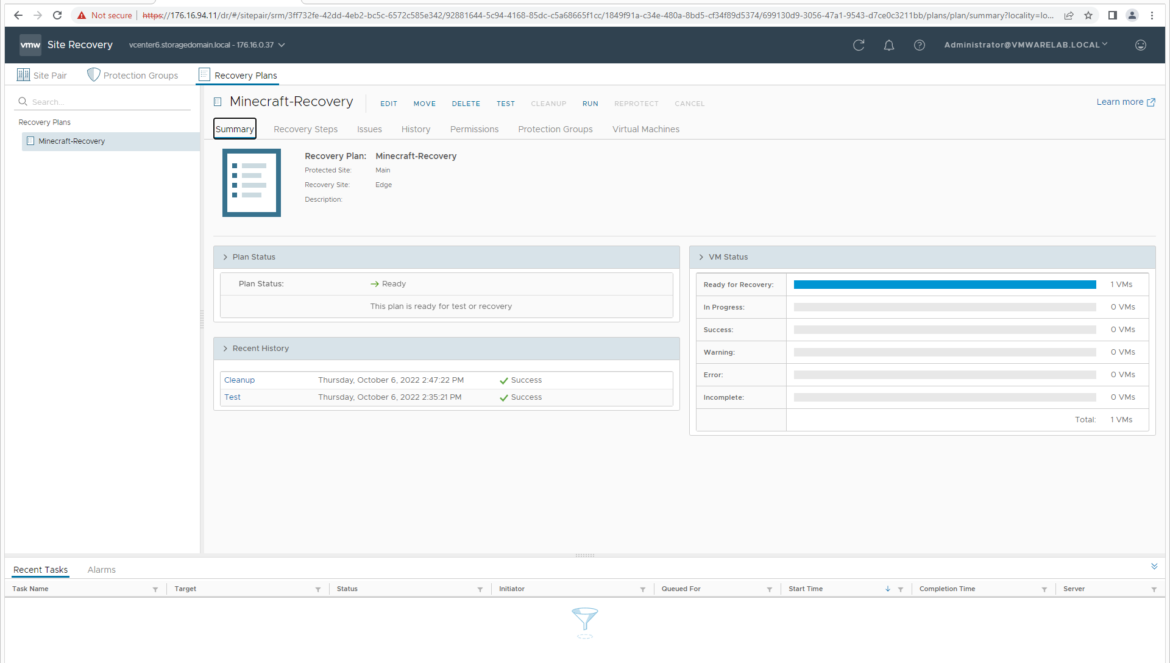The height and width of the screenshot is (663, 1170).
Task: Click the Protection Groups shield icon
Action: click(93, 75)
